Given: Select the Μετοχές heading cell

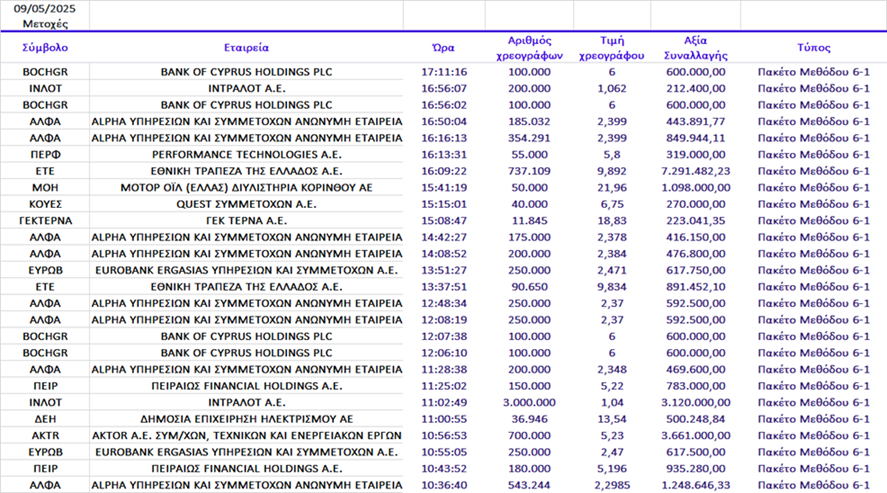Looking at the screenshot, I should (x=45, y=24).
